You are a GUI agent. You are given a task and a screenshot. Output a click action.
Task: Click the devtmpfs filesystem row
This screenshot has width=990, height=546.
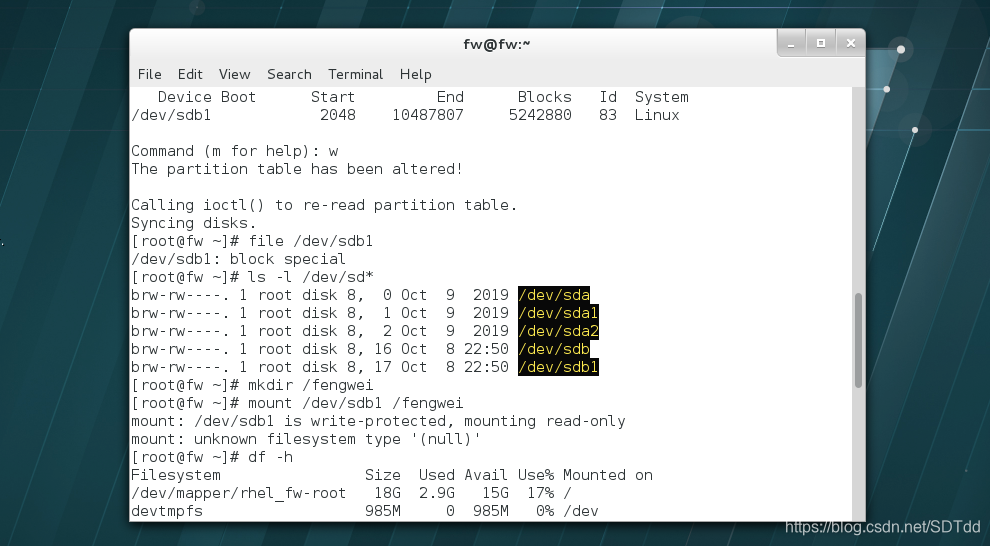point(364,511)
